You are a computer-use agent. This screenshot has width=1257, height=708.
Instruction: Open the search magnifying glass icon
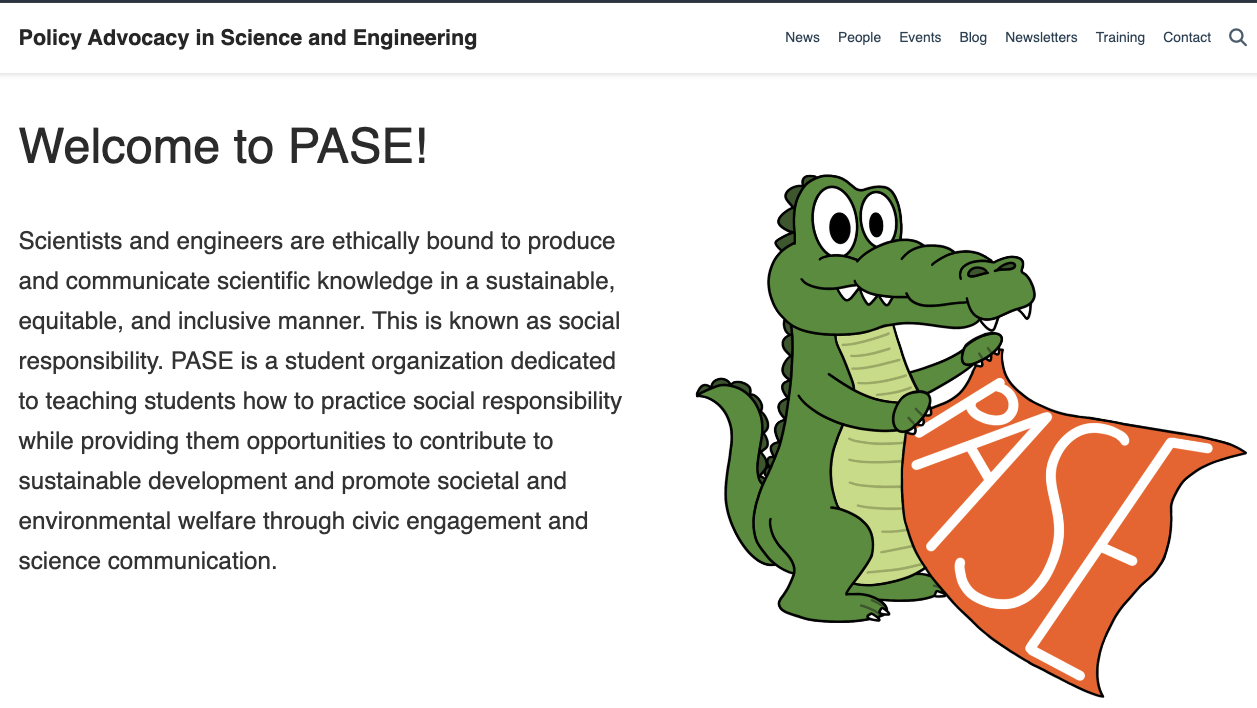click(x=1237, y=38)
